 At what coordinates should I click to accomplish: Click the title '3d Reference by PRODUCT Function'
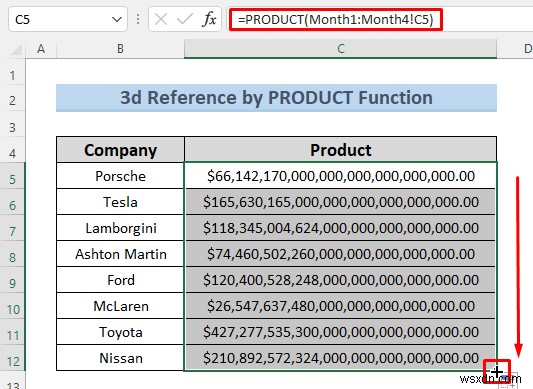(276, 98)
